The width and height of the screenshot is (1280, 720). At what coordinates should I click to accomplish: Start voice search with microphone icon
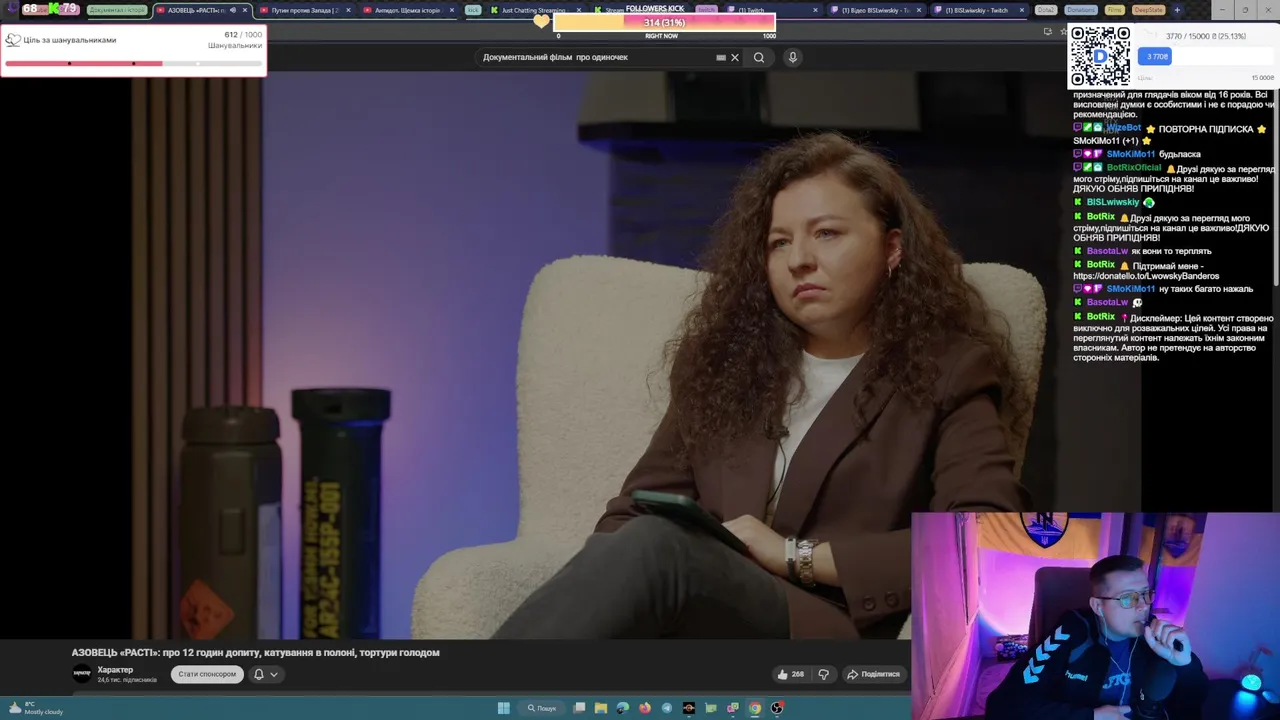tap(792, 57)
